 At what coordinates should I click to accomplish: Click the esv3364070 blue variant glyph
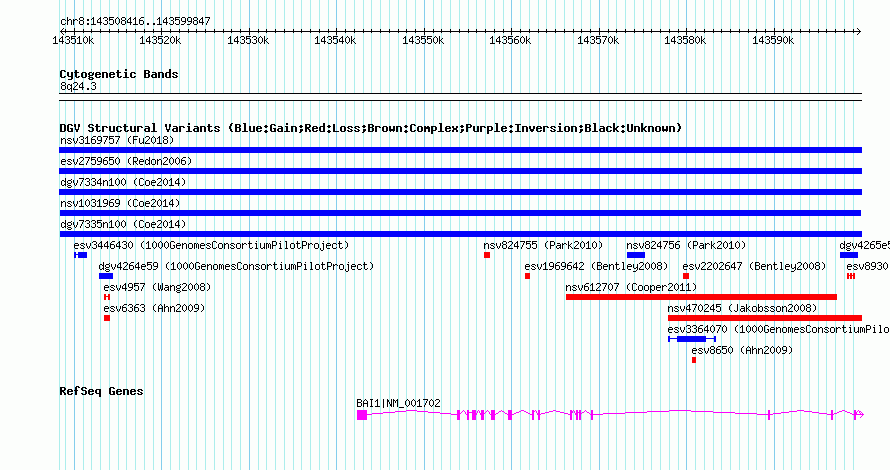pyautogui.click(x=692, y=339)
